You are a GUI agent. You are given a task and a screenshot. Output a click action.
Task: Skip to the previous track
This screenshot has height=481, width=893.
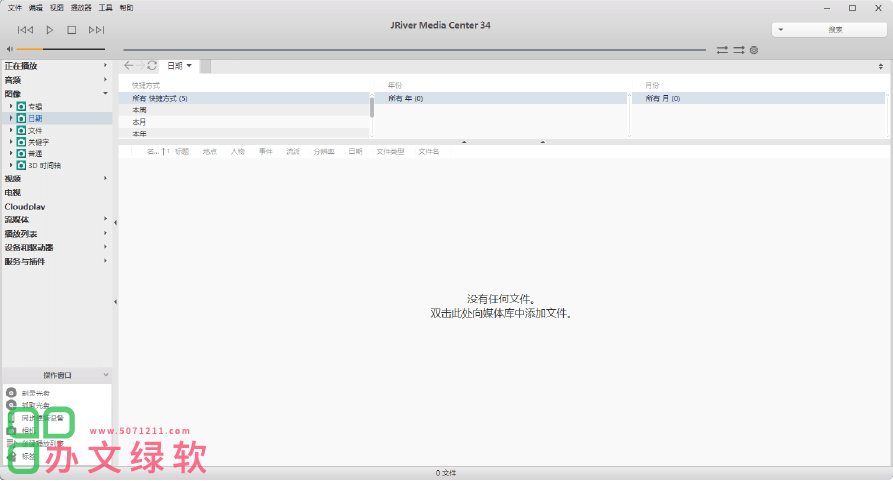click(25, 30)
